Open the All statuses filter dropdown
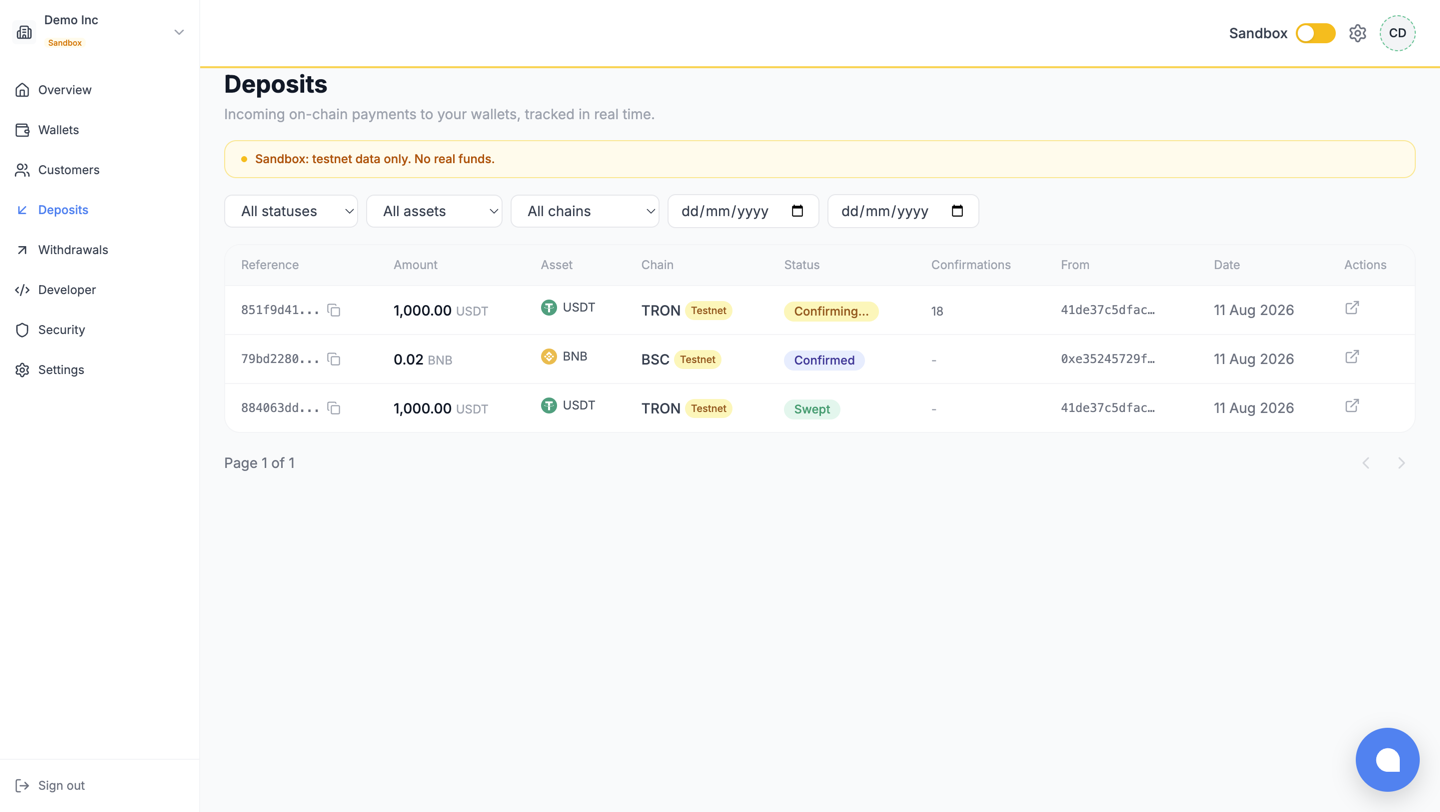 coord(291,211)
